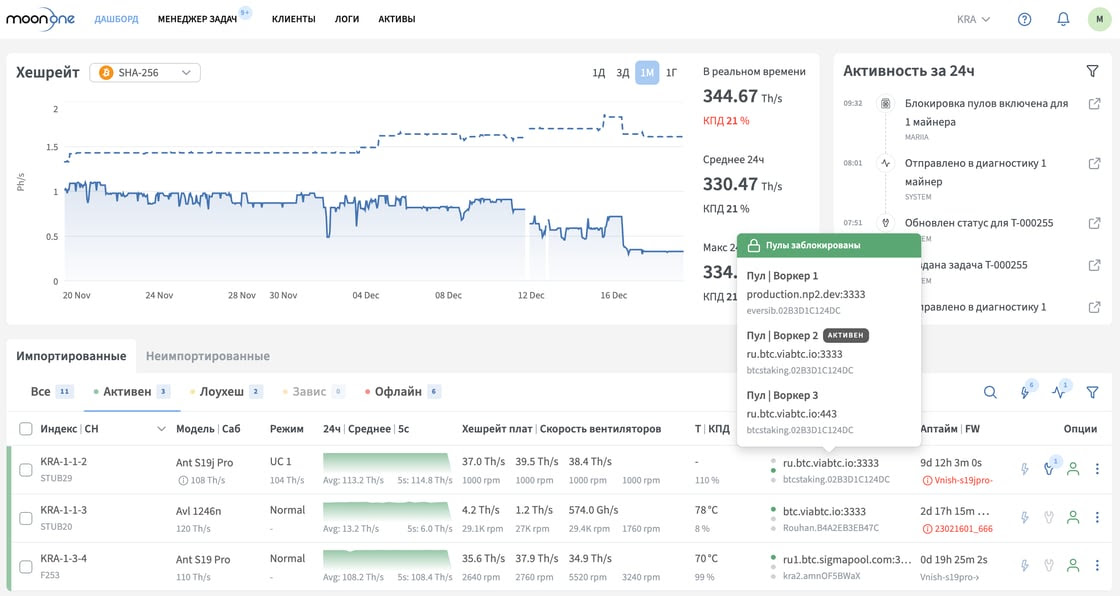Show Офлайн miners filter
The image size is (1120, 596).
pyautogui.click(x=403, y=392)
